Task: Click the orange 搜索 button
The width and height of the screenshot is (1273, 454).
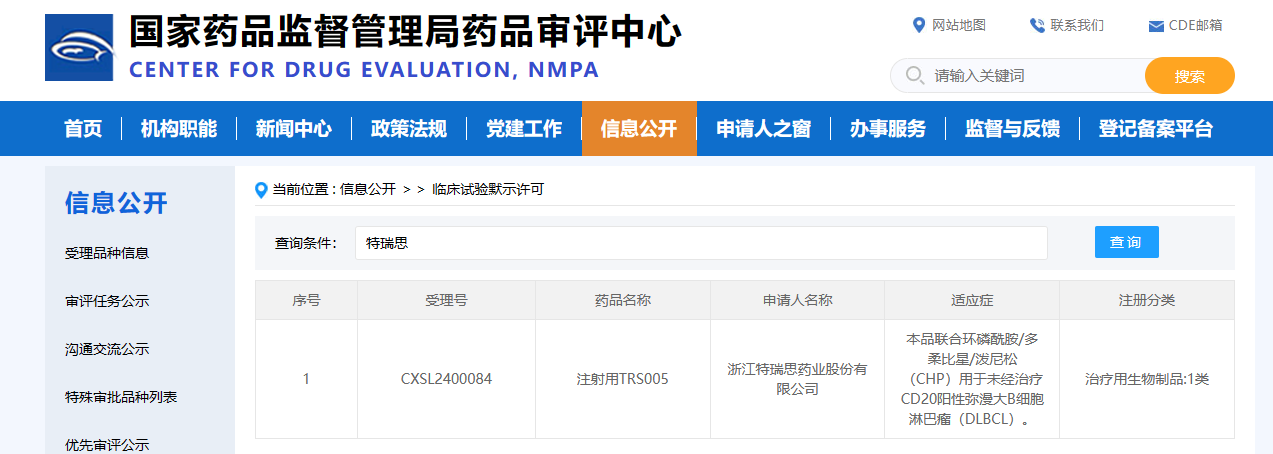Action: coord(1190,76)
